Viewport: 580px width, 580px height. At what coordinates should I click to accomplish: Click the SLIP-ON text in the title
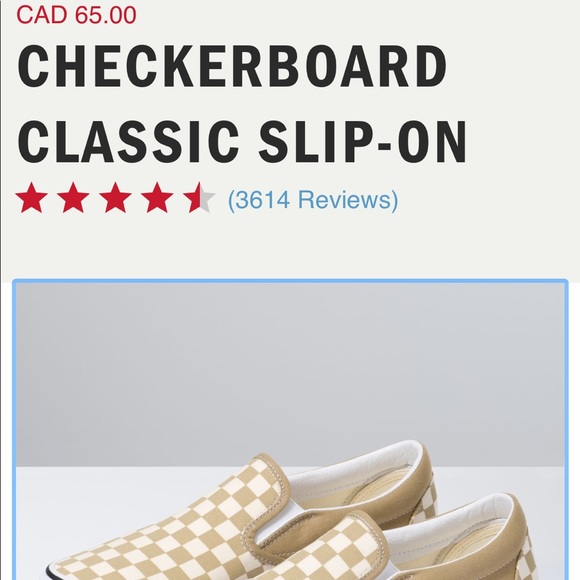(x=362, y=142)
